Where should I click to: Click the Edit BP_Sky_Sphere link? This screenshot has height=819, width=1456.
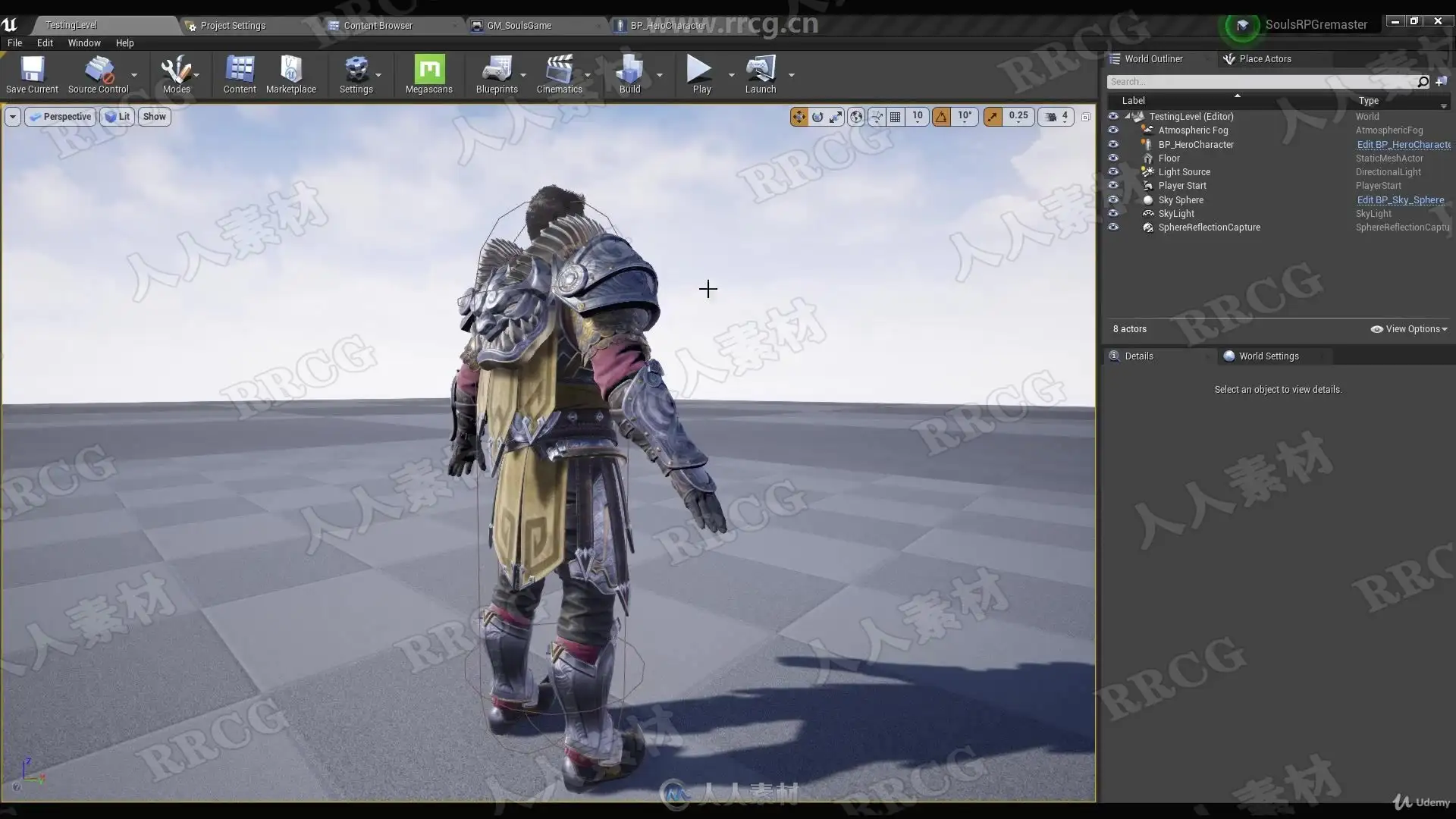(x=1400, y=200)
